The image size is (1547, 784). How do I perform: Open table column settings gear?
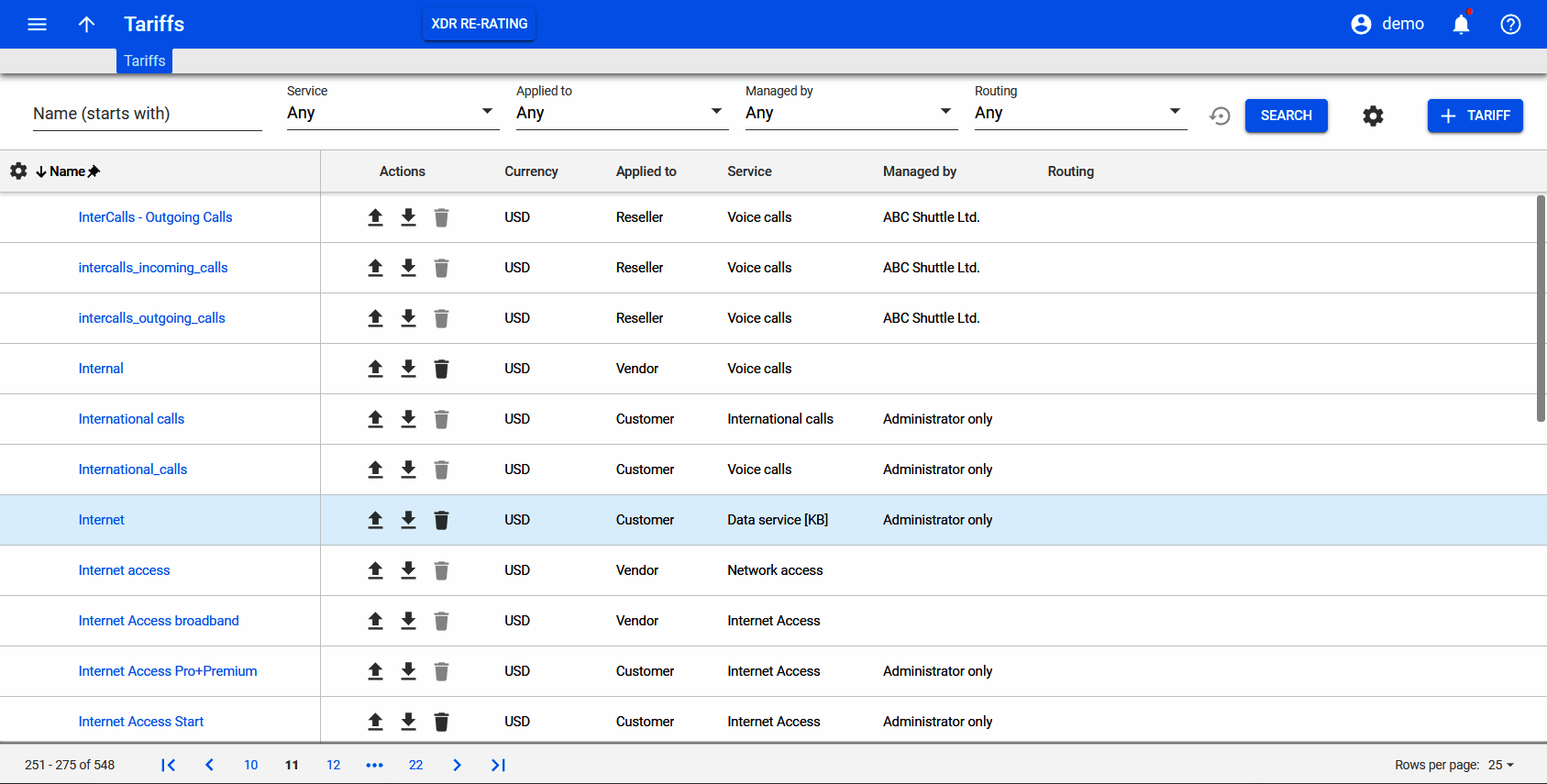pos(18,171)
